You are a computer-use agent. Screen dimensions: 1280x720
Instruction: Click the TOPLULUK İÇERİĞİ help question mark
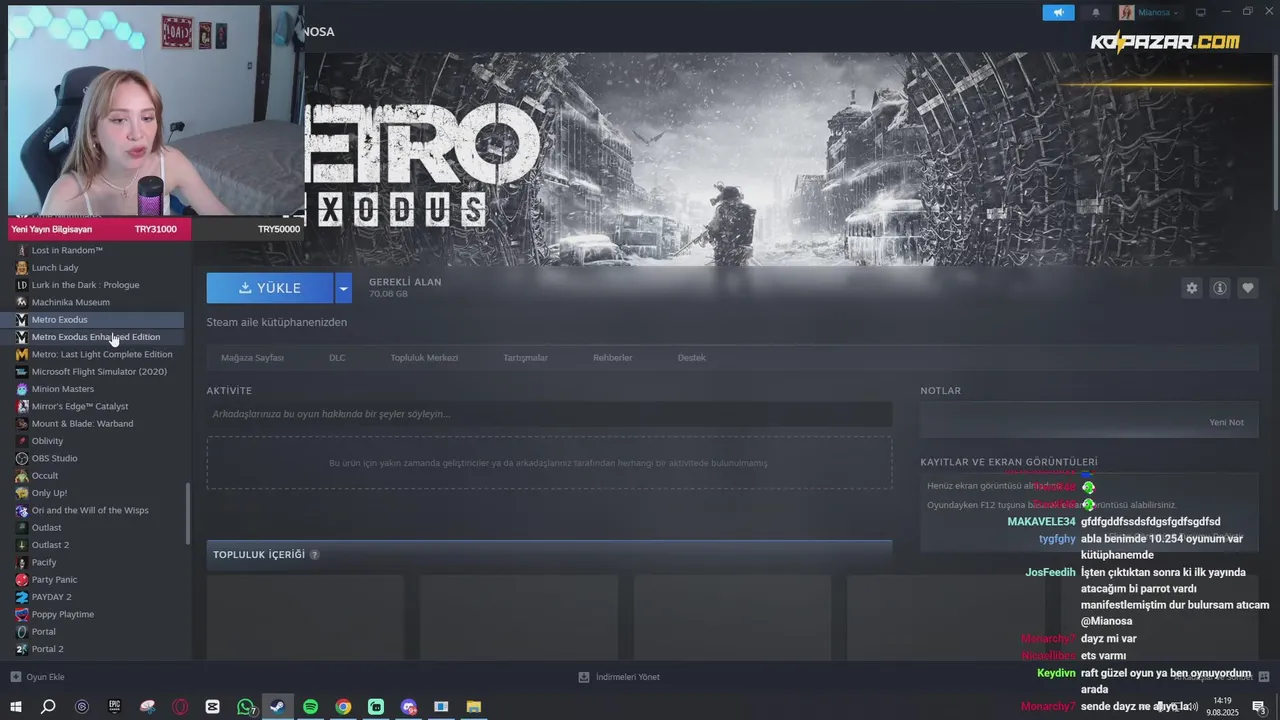pos(314,555)
